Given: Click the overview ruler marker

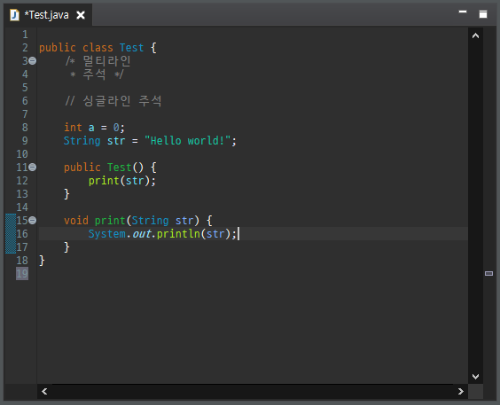Looking at the screenshot, I should [x=489, y=273].
